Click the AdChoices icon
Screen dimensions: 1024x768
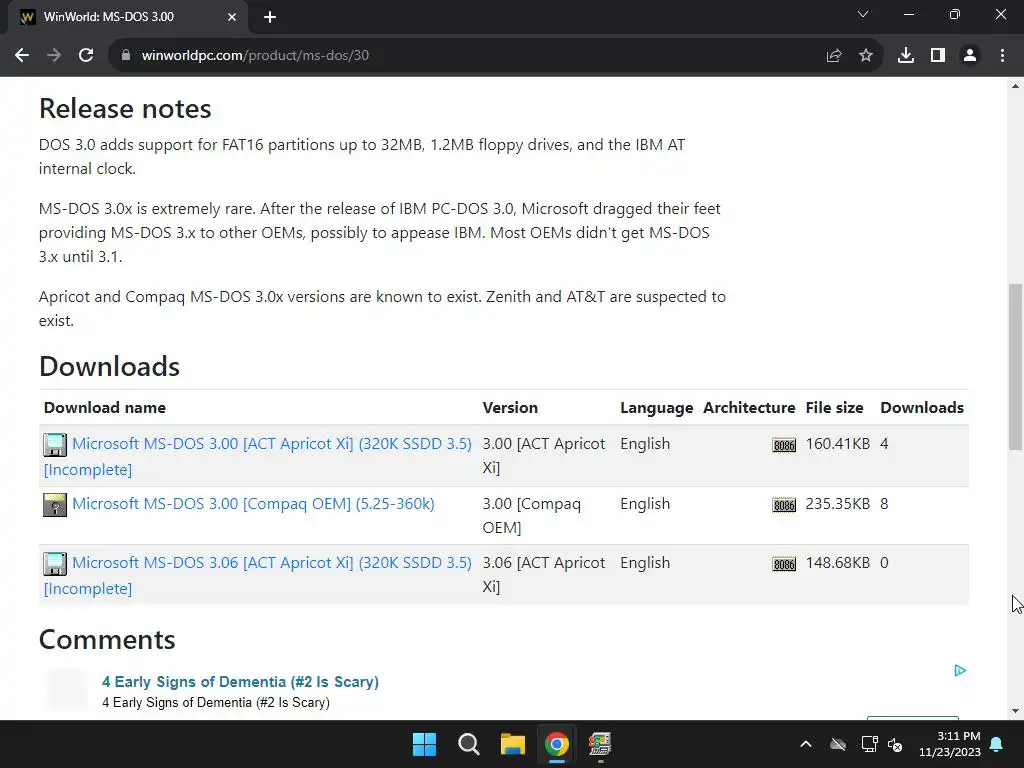click(959, 671)
